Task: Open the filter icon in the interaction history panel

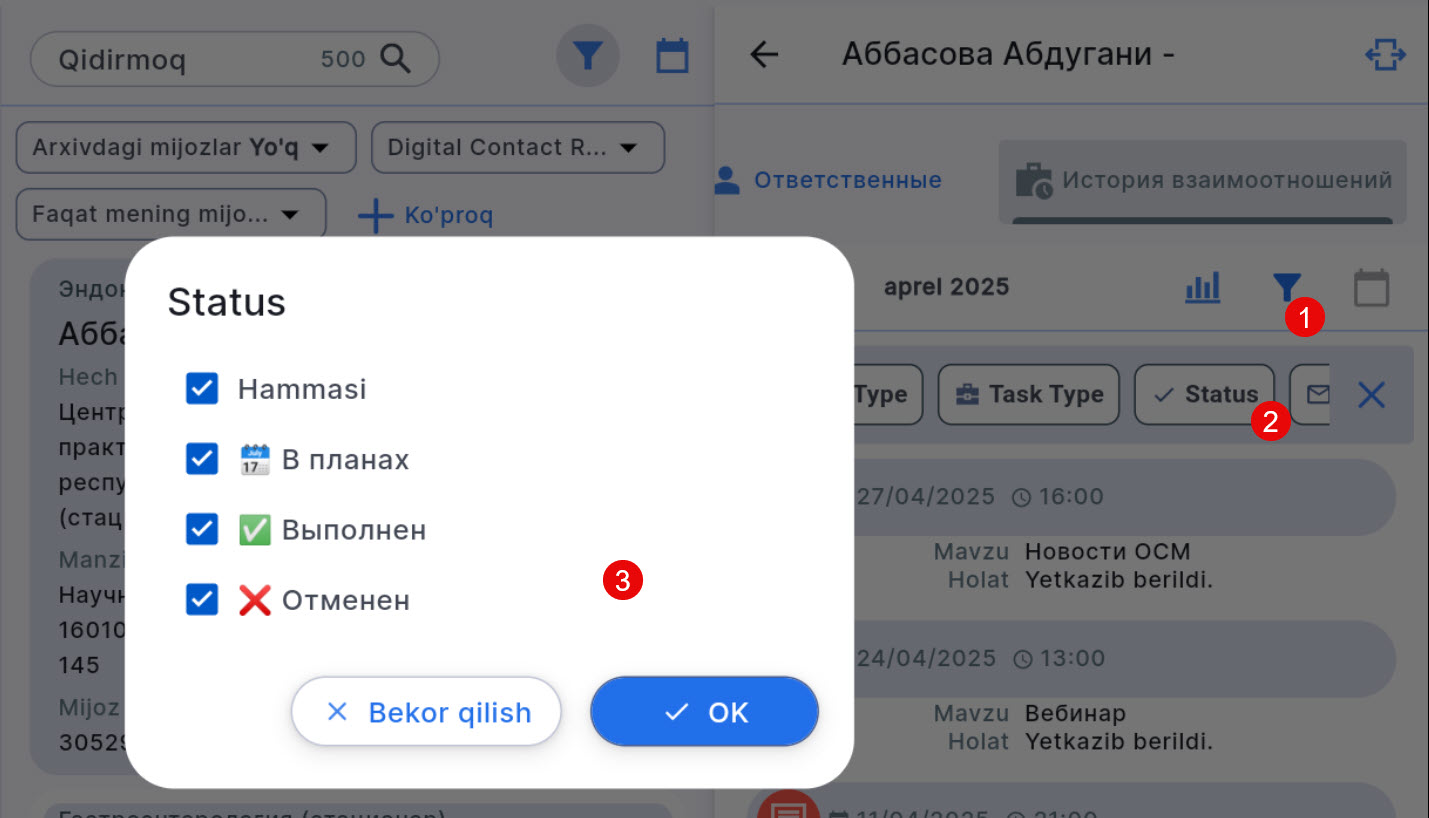Action: click(x=1288, y=287)
